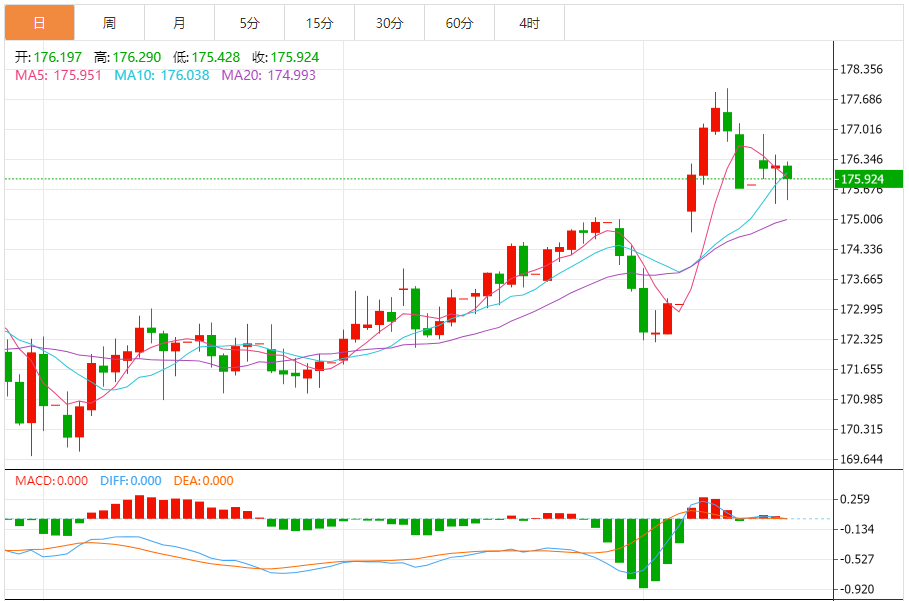The width and height of the screenshot is (909, 601).
Task: Switch to the 4时 timeframe tab
Action: (529, 23)
